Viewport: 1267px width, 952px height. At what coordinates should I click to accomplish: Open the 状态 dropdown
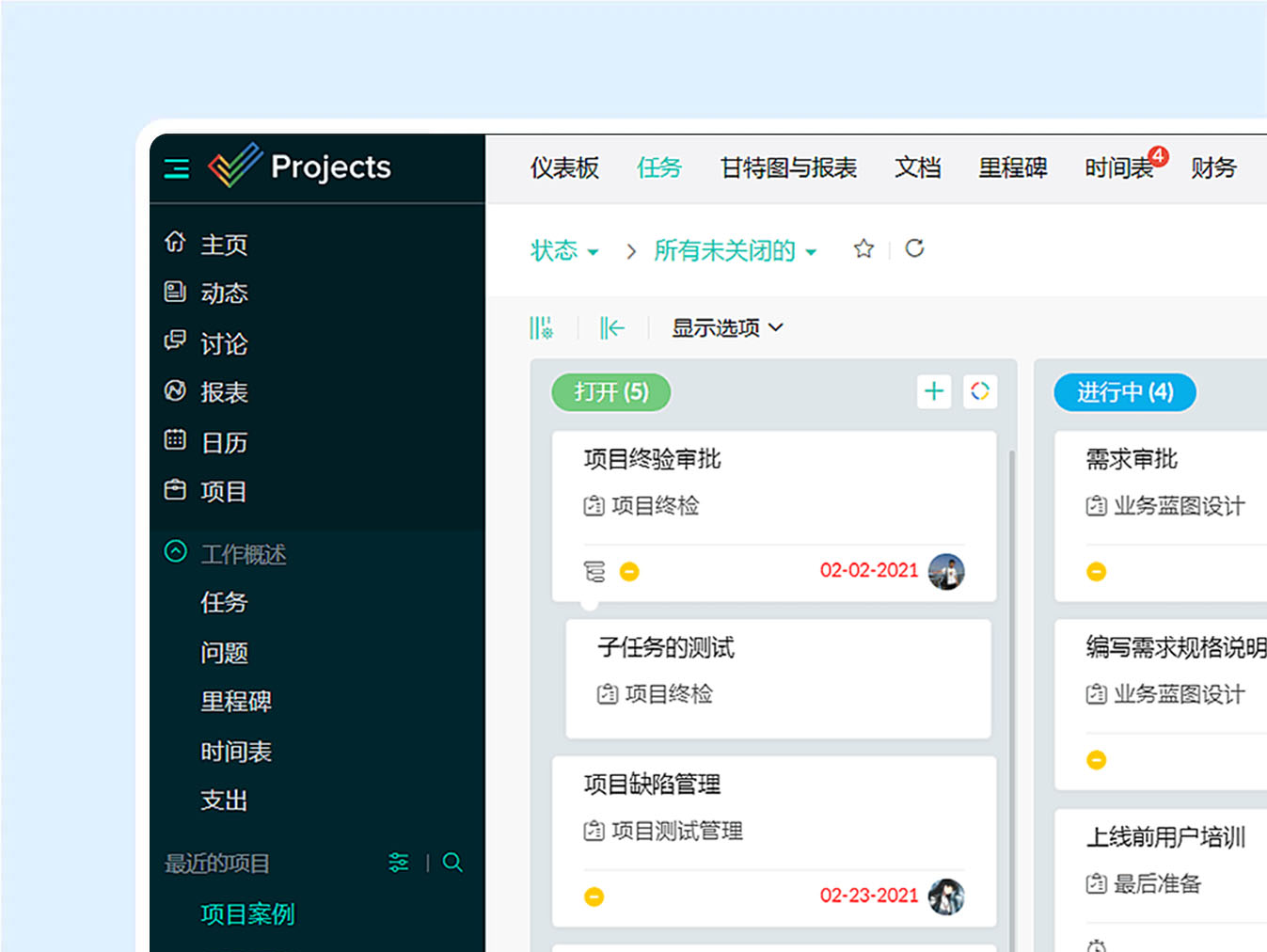(x=564, y=250)
